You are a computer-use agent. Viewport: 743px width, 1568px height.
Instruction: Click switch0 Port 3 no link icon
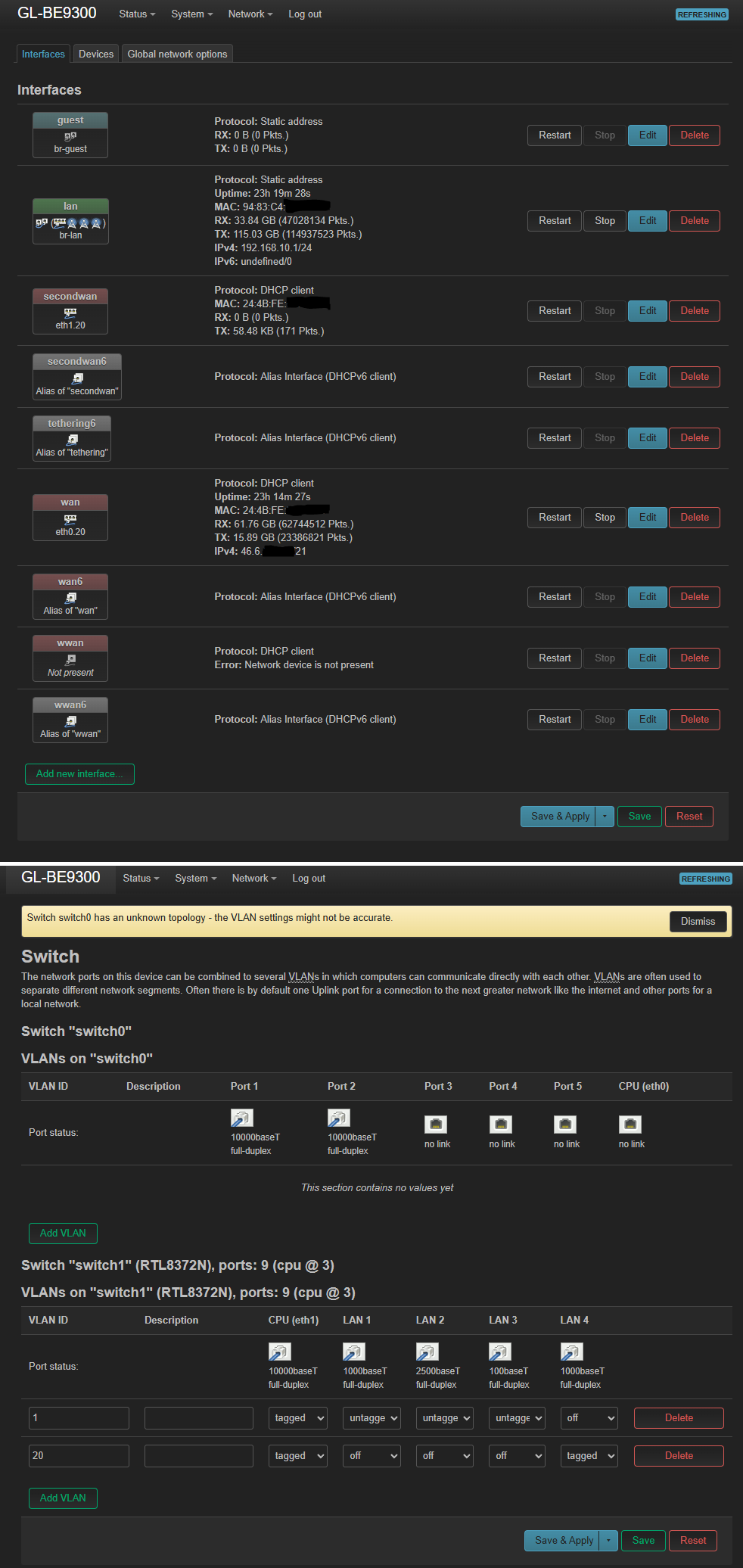[436, 1125]
